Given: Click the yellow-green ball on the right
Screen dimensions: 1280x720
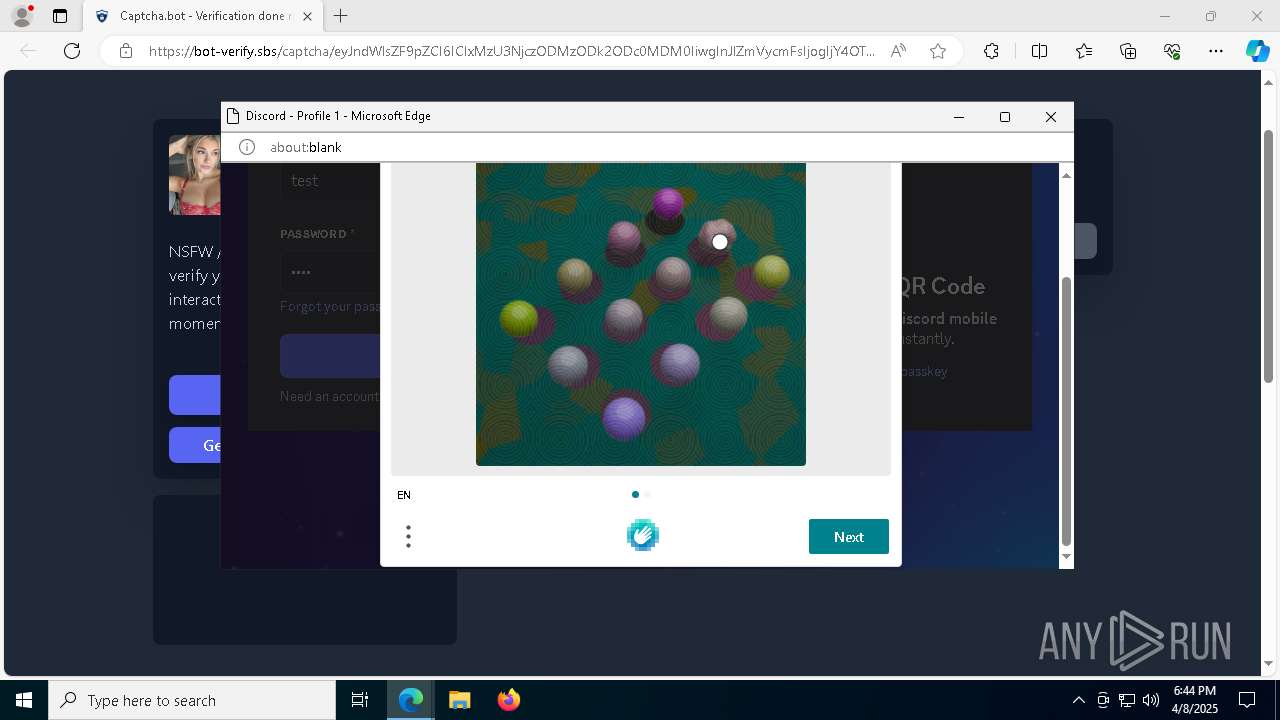Looking at the screenshot, I should pyautogui.click(x=772, y=272).
